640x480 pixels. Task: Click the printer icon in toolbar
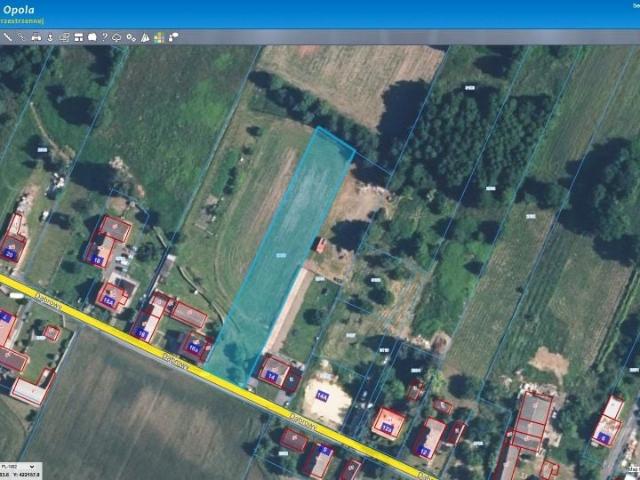(36, 37)
